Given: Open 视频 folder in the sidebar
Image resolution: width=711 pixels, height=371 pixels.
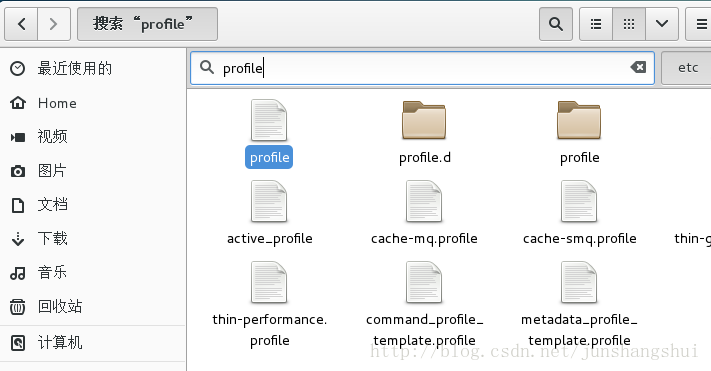Looking at the screenshot, I should coord(93,137).
